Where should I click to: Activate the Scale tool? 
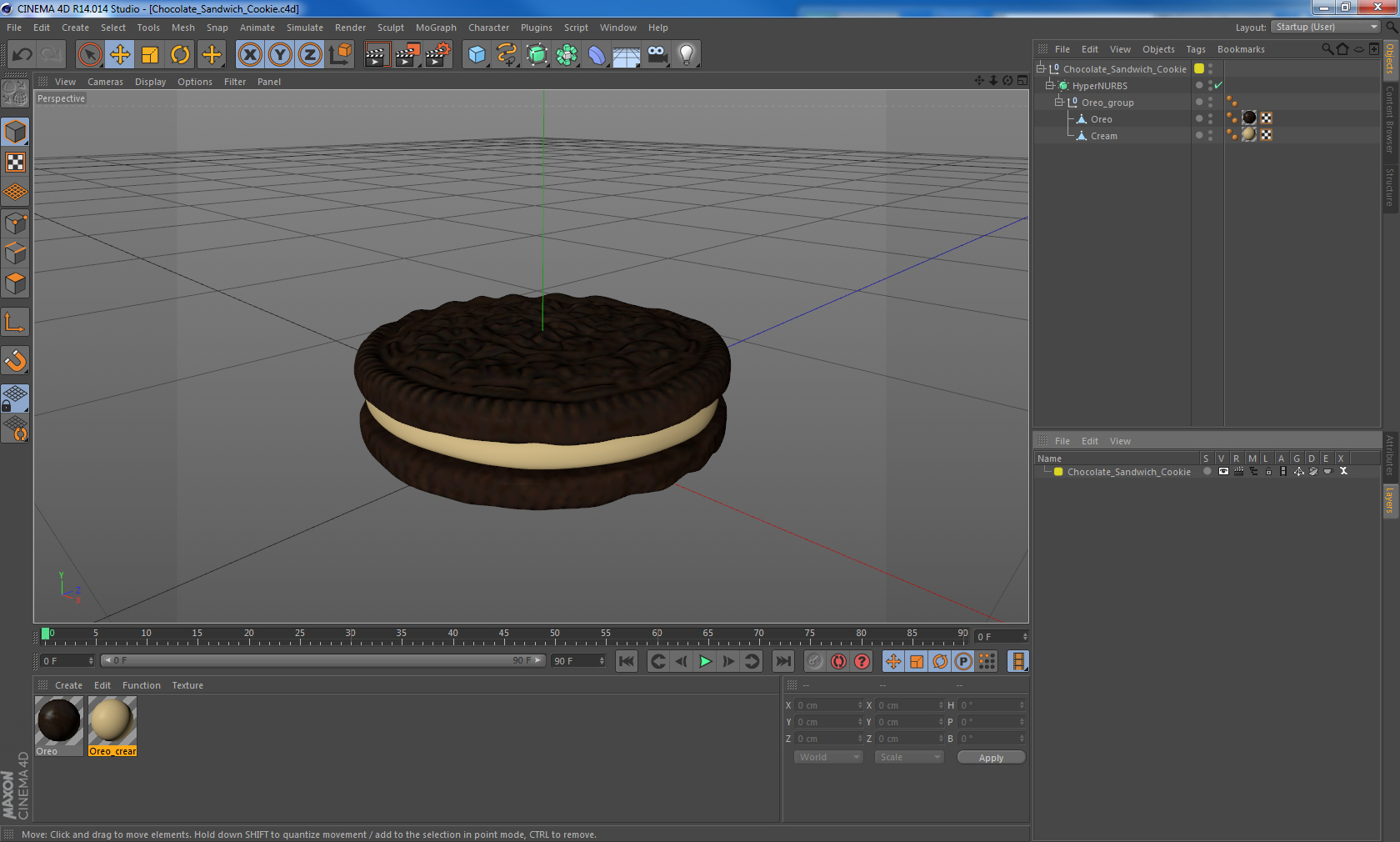click(x=150, y=55)
